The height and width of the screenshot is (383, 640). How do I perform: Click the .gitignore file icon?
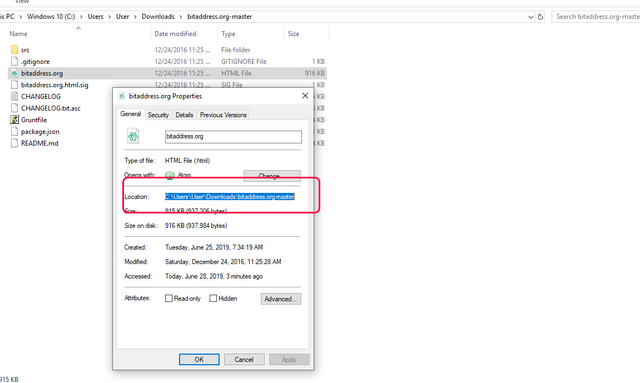click(x=14, y=62)
